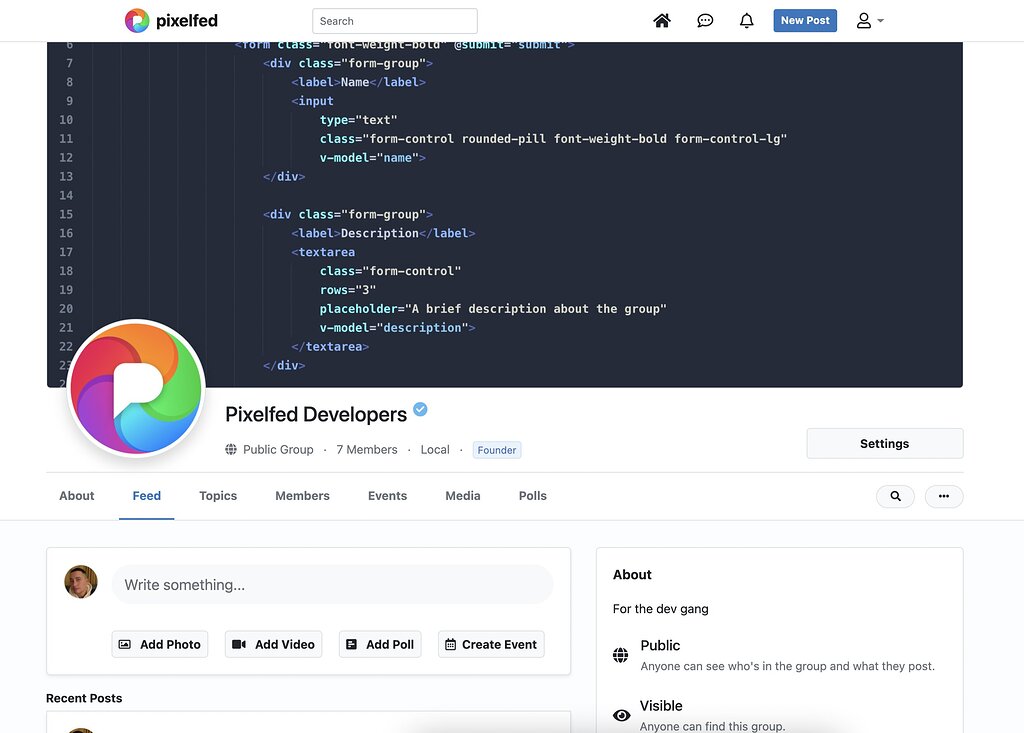
Task: Focus the top Search field
Action: click(x=394, y=21)
